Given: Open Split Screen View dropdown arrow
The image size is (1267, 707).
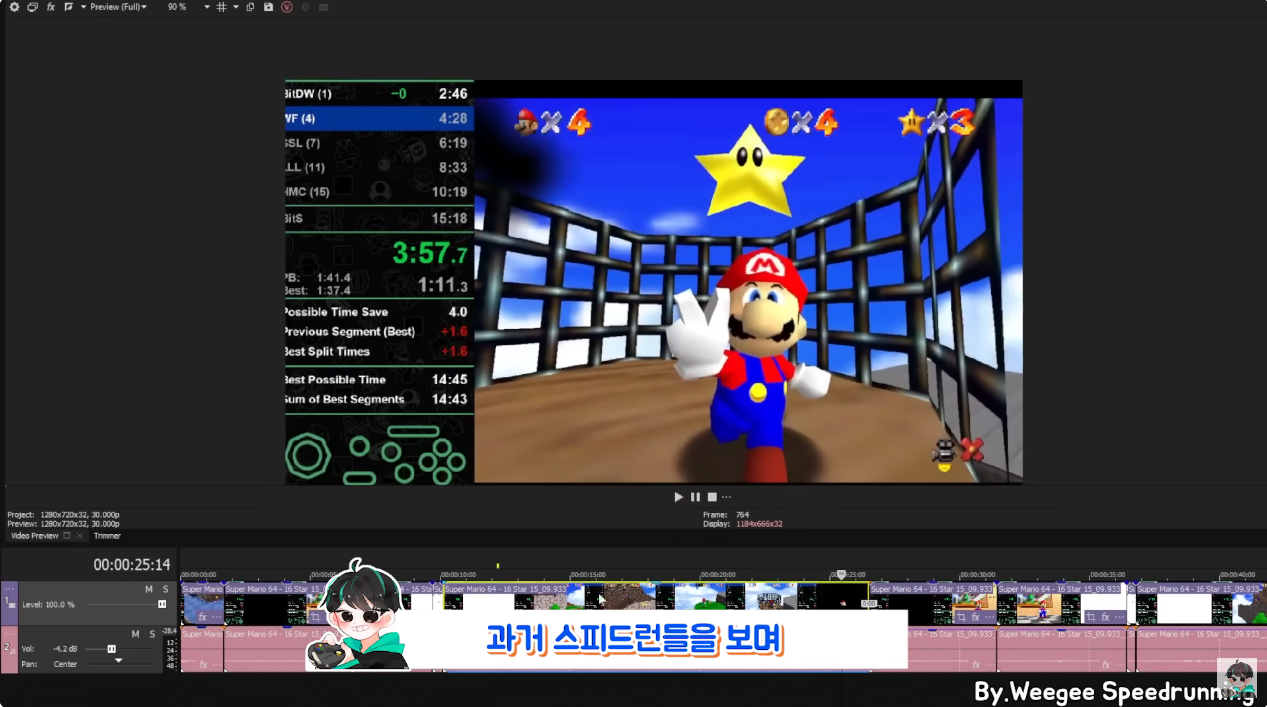Looking at the screenshot, I should [x=83, y=7].
